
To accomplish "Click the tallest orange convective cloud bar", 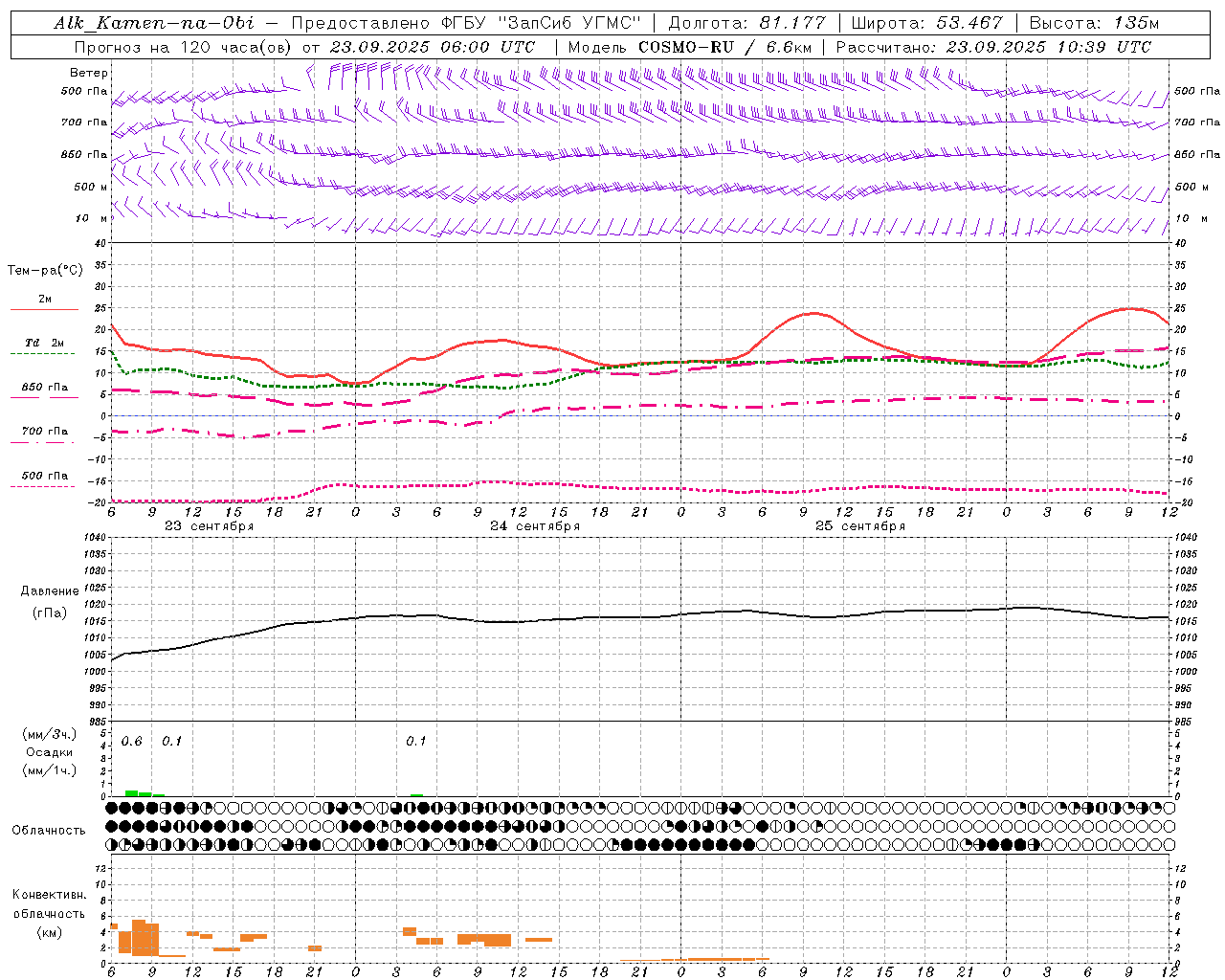I will tap(139, 938).
